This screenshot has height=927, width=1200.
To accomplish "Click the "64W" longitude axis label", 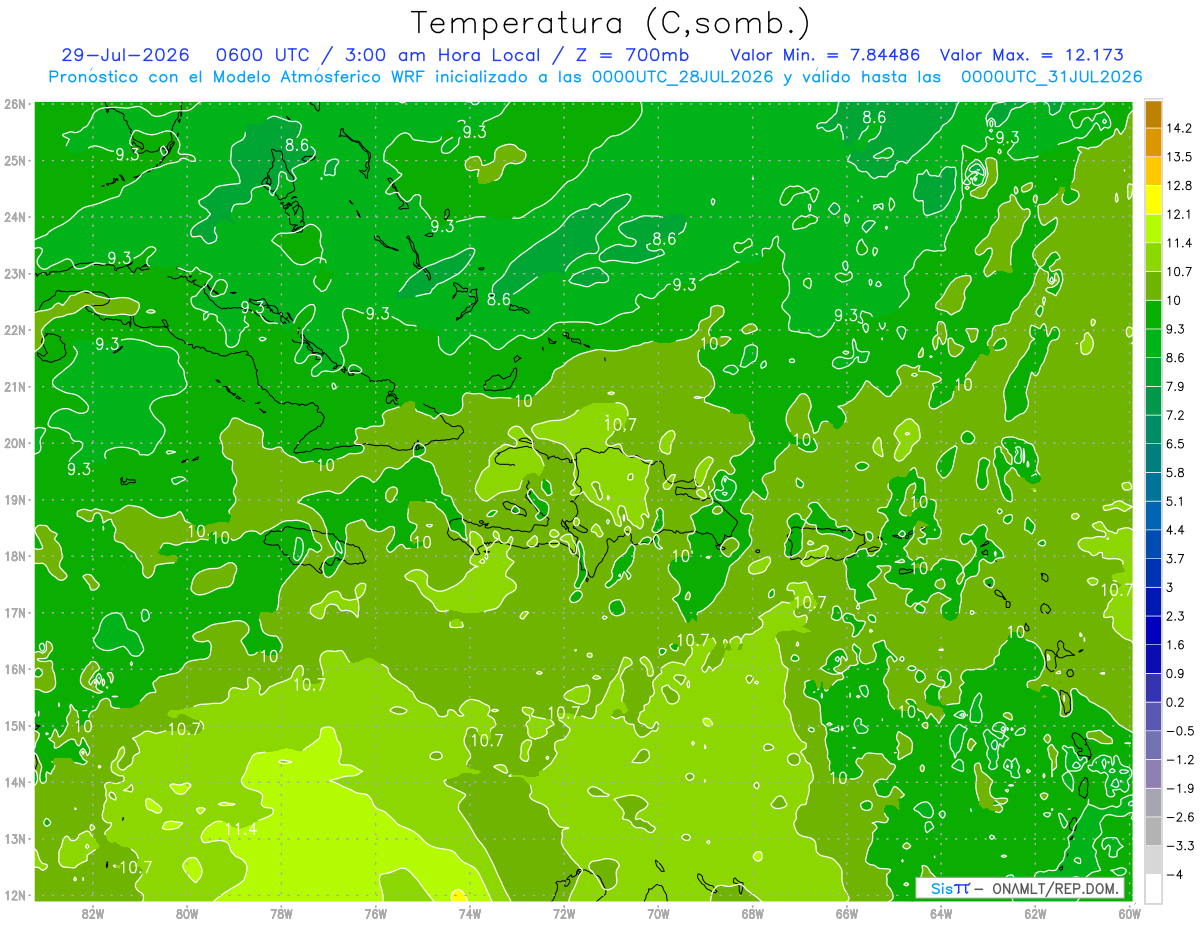I will [940, 912].
